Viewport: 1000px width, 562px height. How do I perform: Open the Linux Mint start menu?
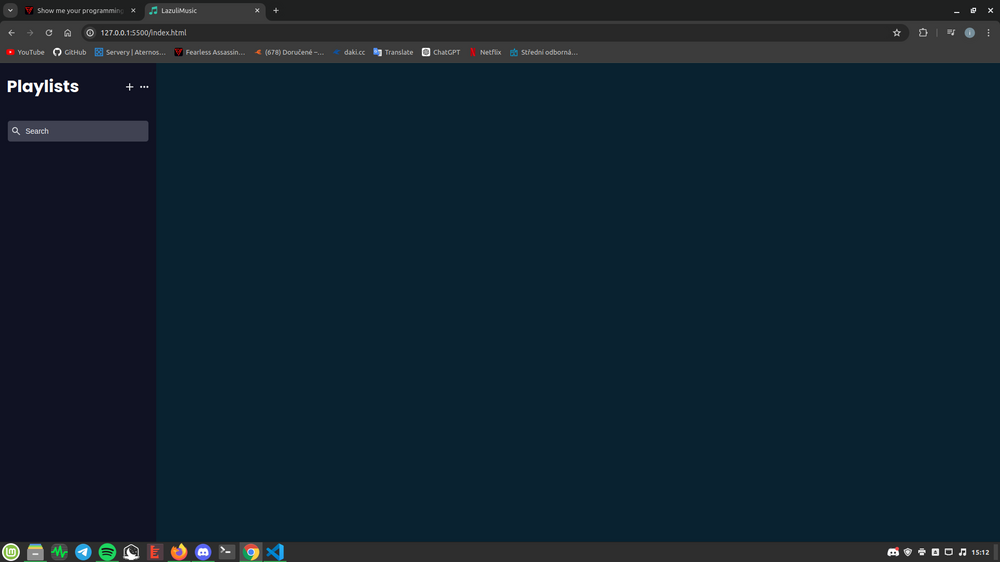(x=11, y=552)
